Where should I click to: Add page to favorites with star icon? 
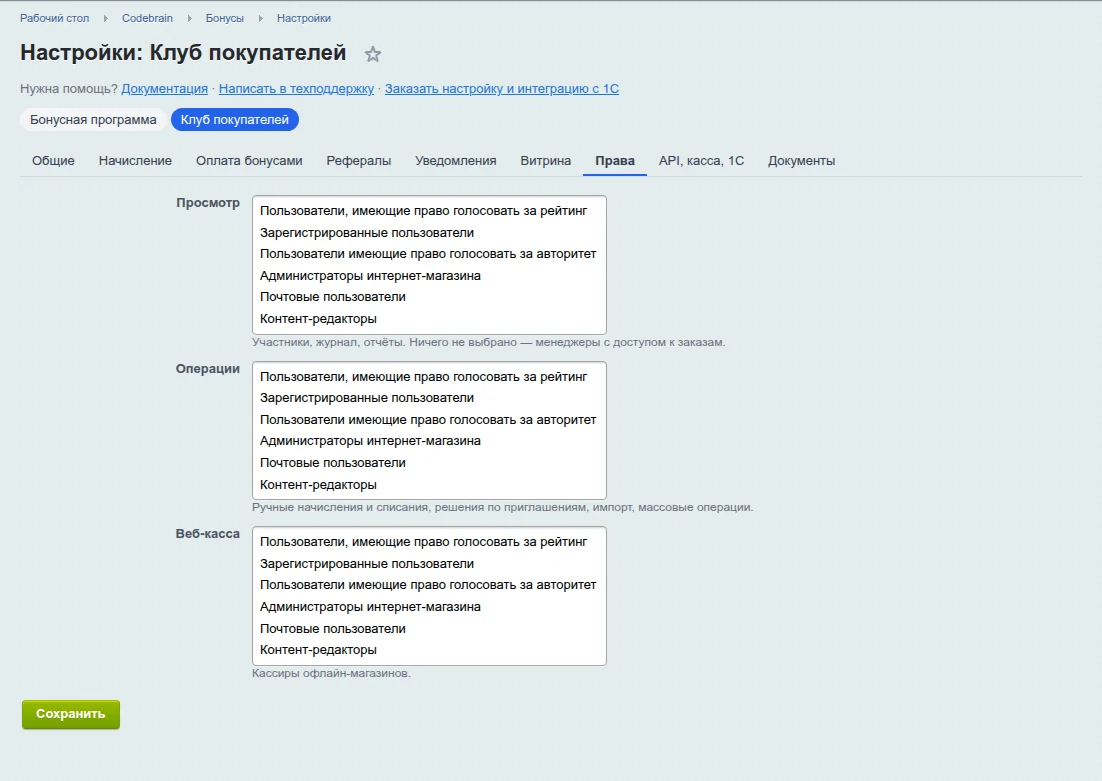(x=372, y=54)
